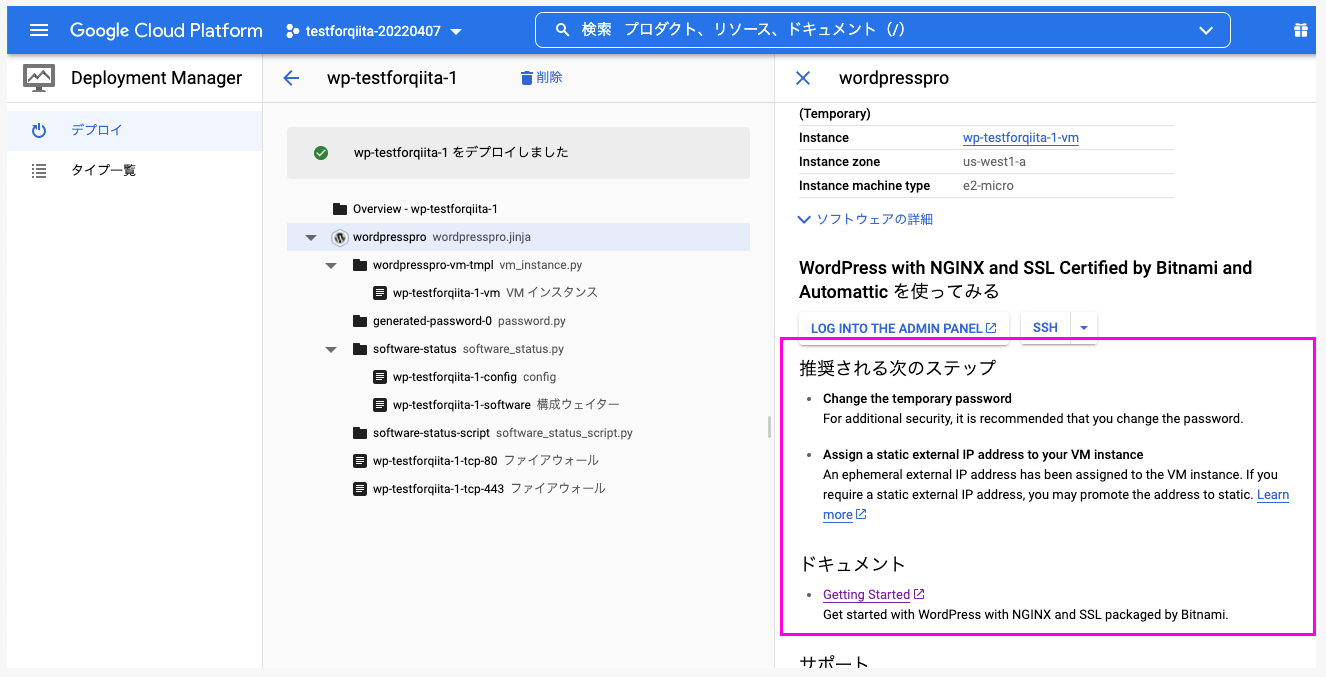Close the wordpresspro details panel
Screen dimensions: 1326x677
802,78
